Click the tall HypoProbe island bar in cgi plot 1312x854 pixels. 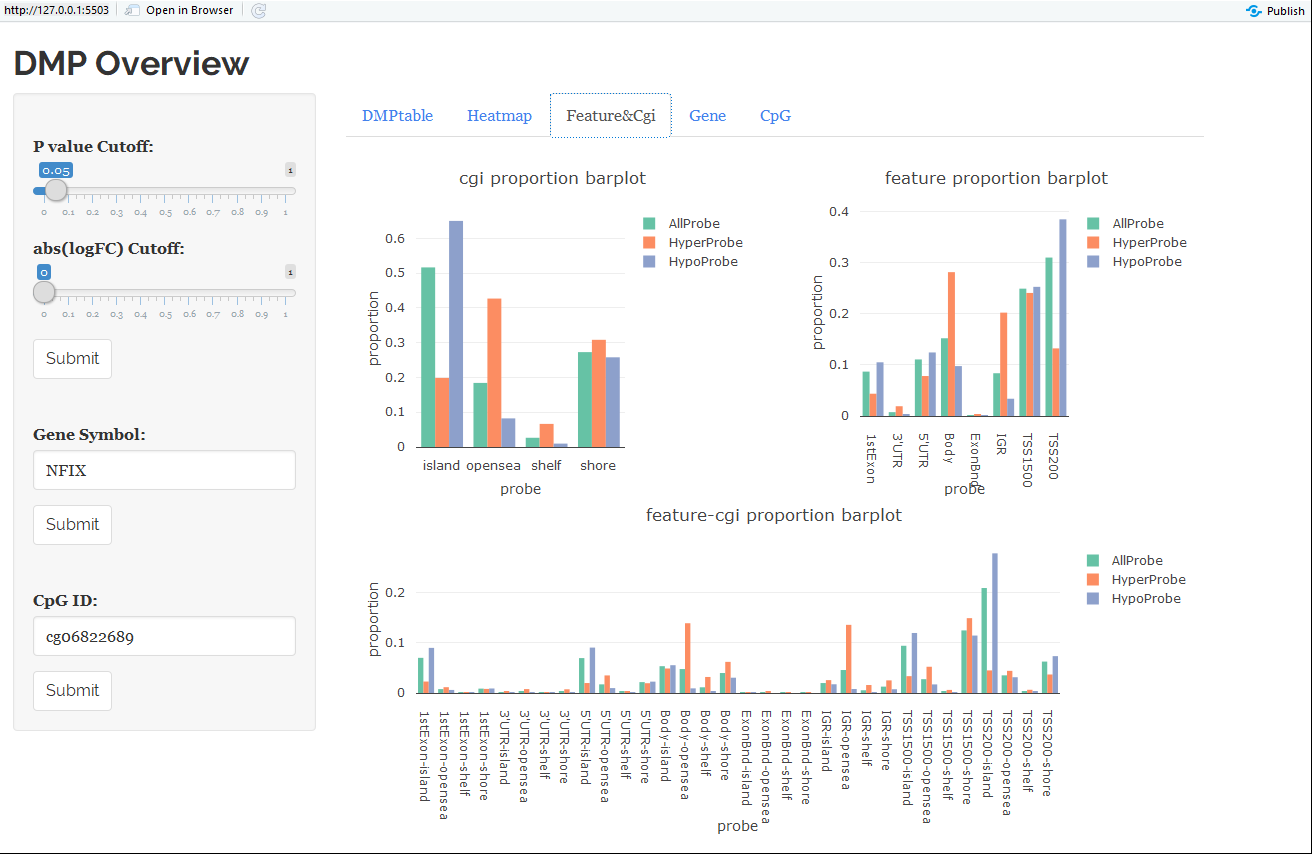coord(456,334)
